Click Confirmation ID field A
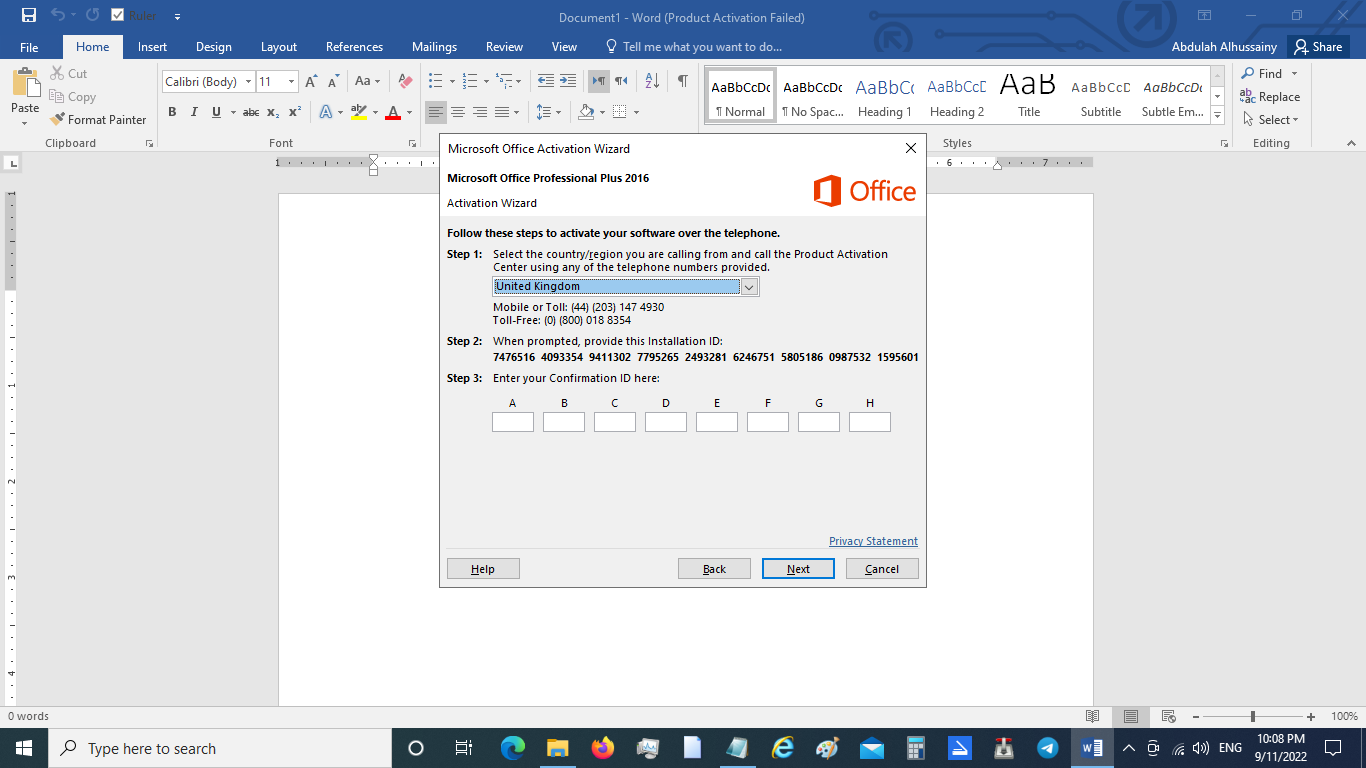1366x768 pixels. click(x=513, y=422)
